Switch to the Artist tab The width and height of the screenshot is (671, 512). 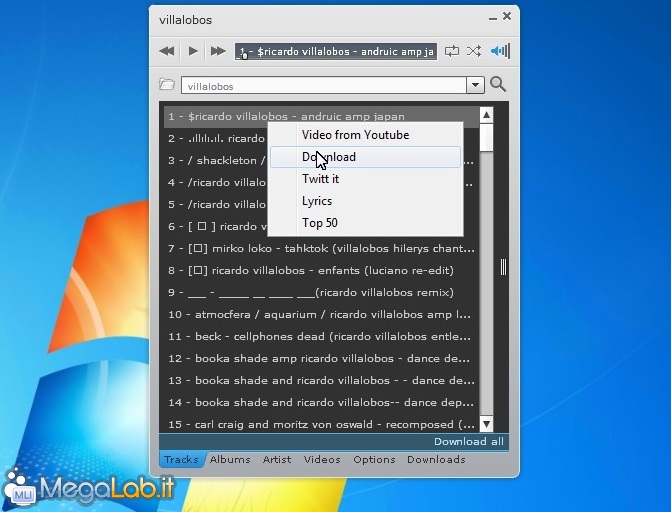pos(277,459)
